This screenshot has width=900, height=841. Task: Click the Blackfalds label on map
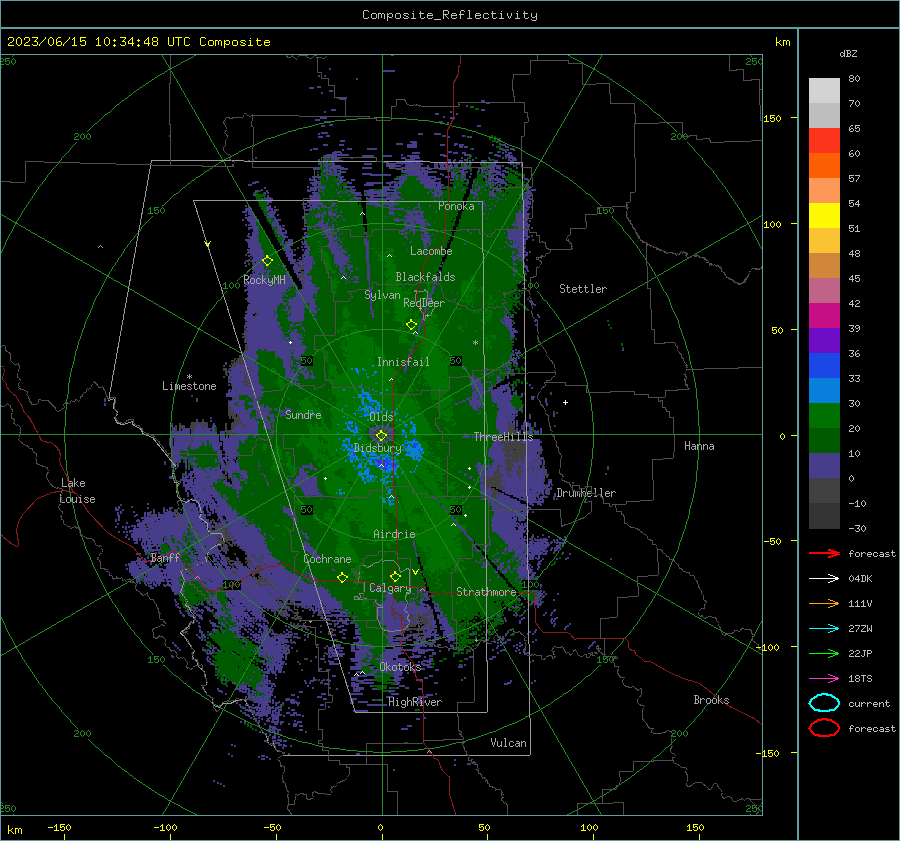pos(425,277)
